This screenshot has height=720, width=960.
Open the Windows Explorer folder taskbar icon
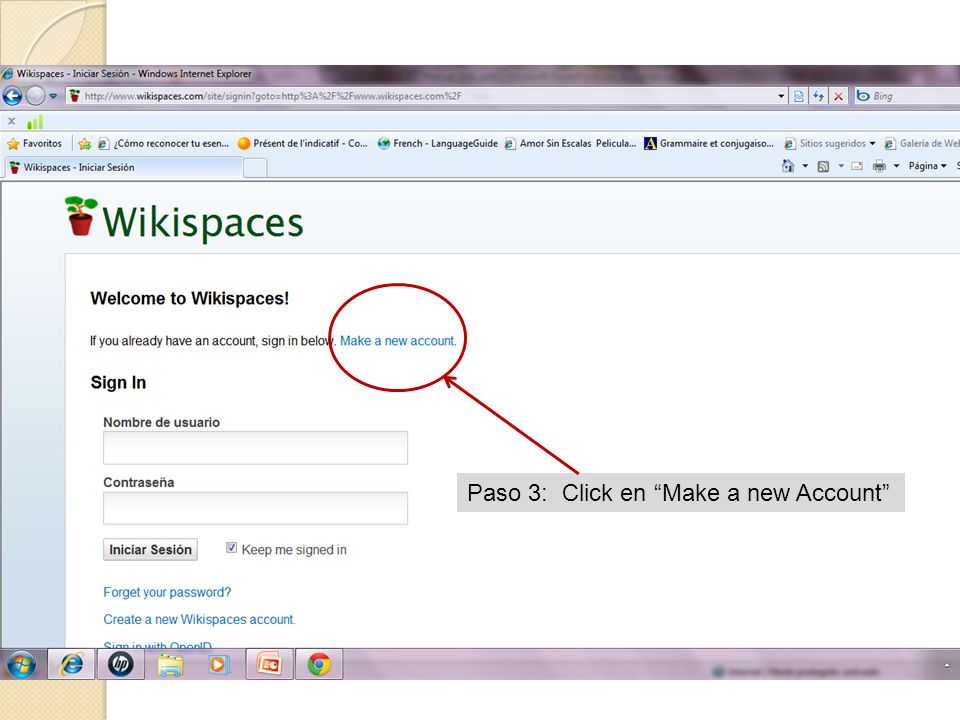click(x=170, y=664)
